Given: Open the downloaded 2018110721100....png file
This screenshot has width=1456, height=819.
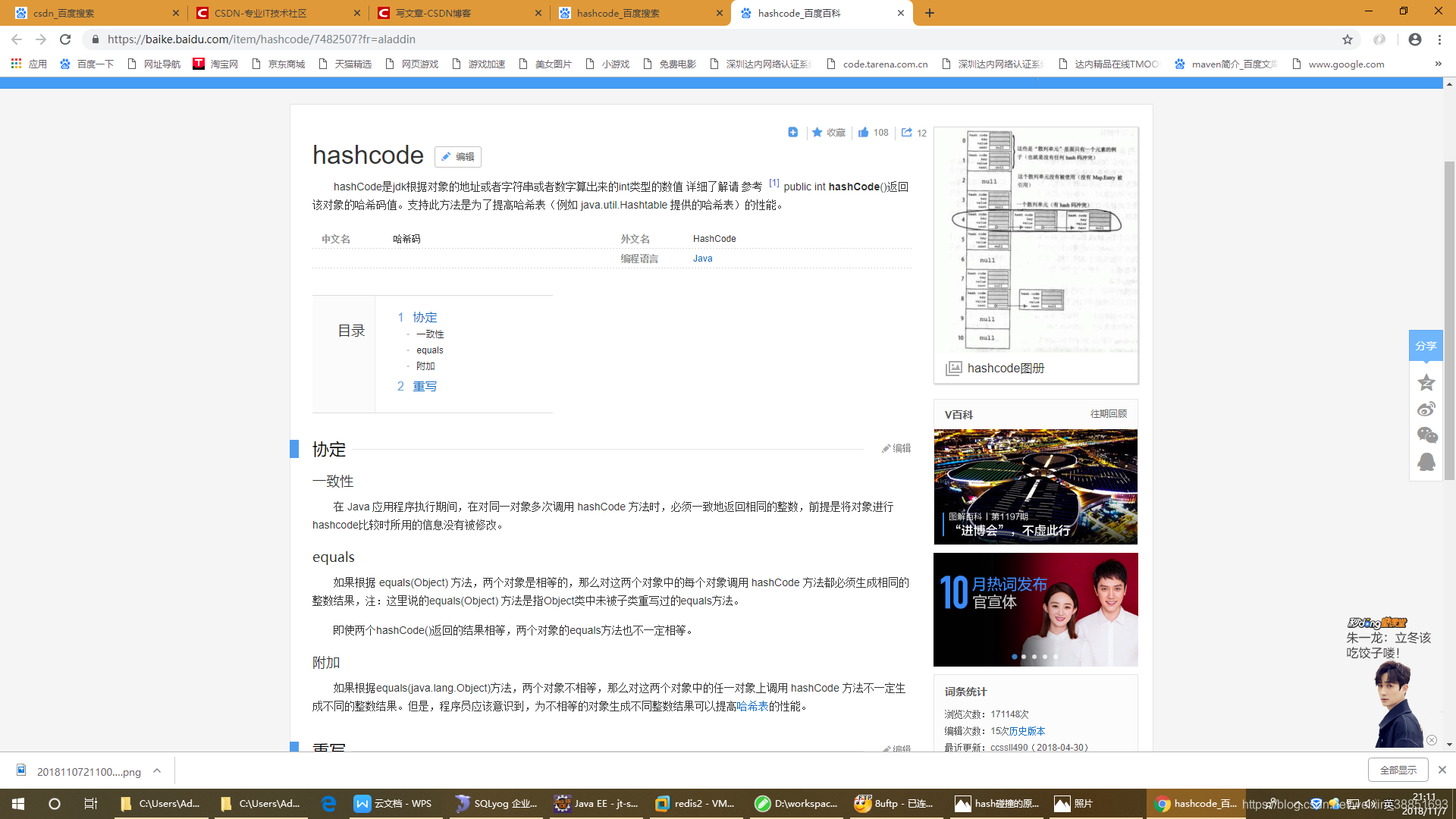Looking at the screenshot, I should click(79, 771).
